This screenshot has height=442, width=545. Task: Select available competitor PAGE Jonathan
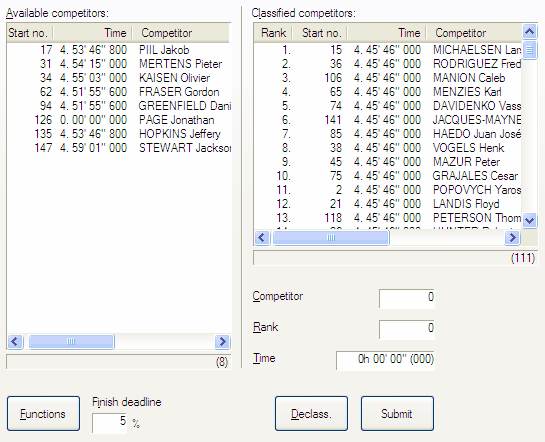pyautogui.click(x=118, y=120)
